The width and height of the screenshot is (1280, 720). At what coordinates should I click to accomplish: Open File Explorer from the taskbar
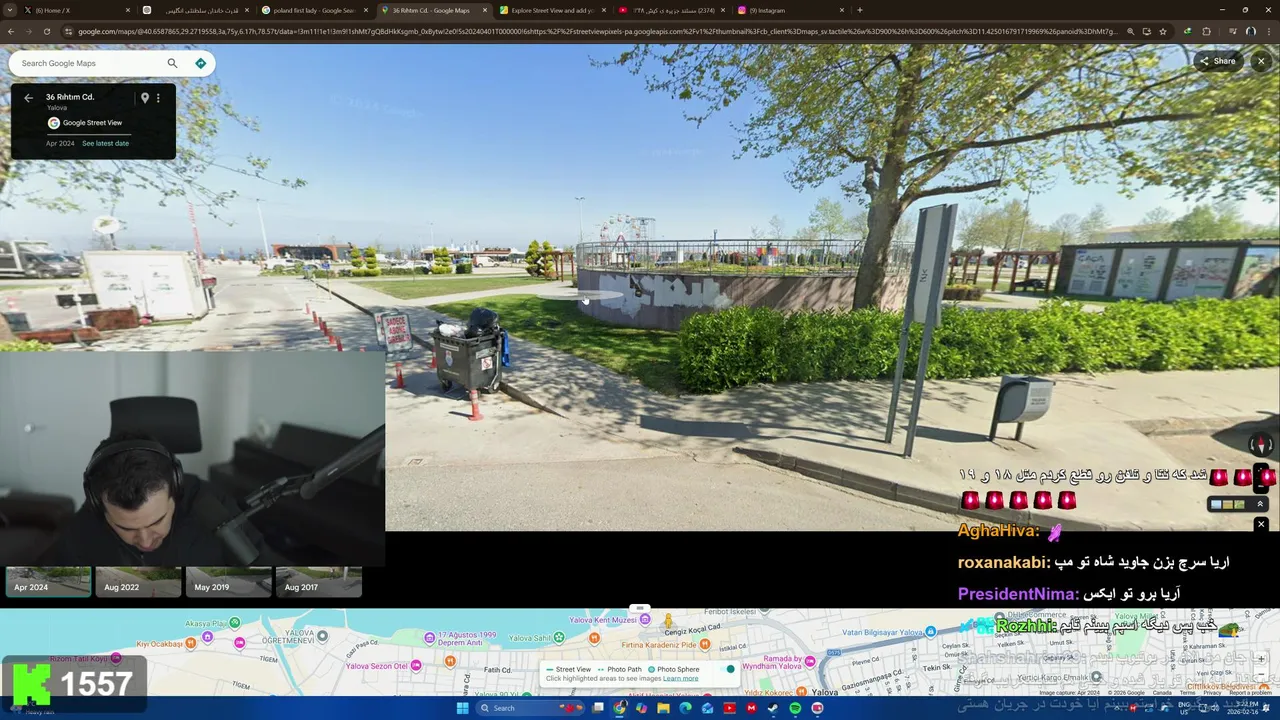click(x=663, y=708)
